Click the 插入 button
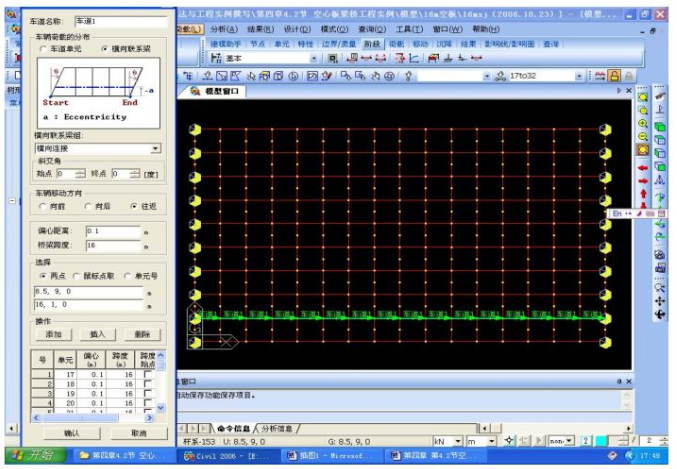This screenshot has height=469, width=677. (x=98, y=334)
